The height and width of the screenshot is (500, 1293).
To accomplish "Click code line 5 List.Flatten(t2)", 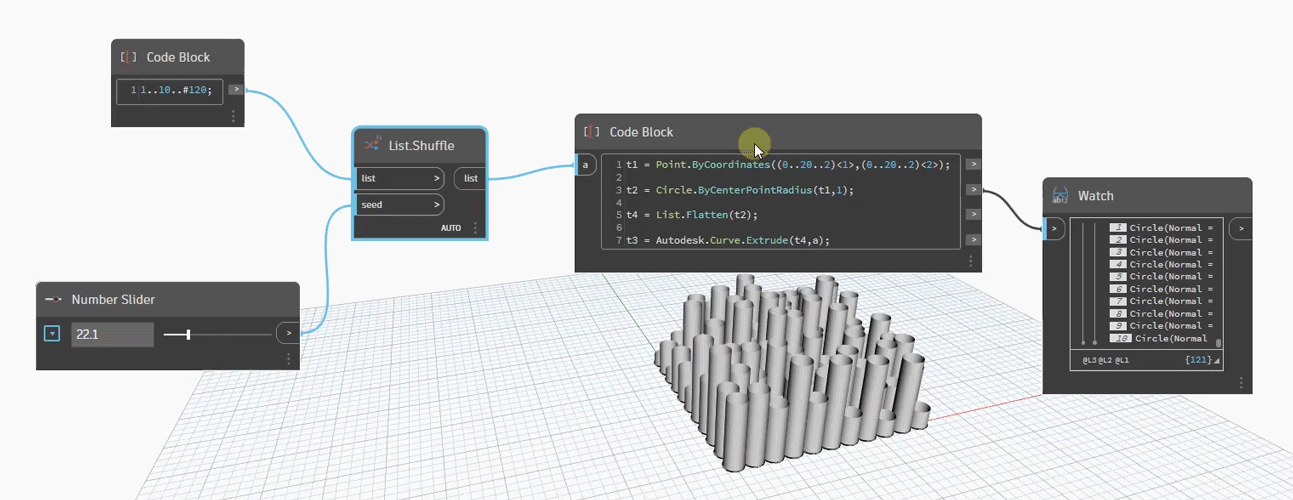I will pyautogui.click(x=692, y=215).
